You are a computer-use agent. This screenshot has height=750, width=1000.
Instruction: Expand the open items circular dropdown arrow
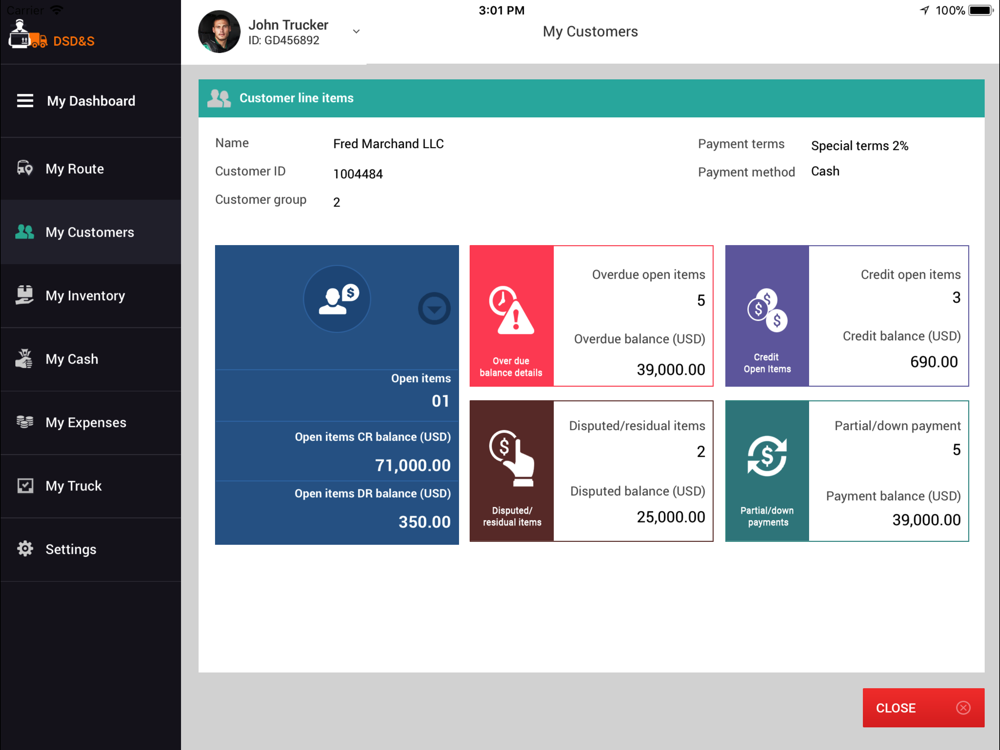click(x=434, y=309)
